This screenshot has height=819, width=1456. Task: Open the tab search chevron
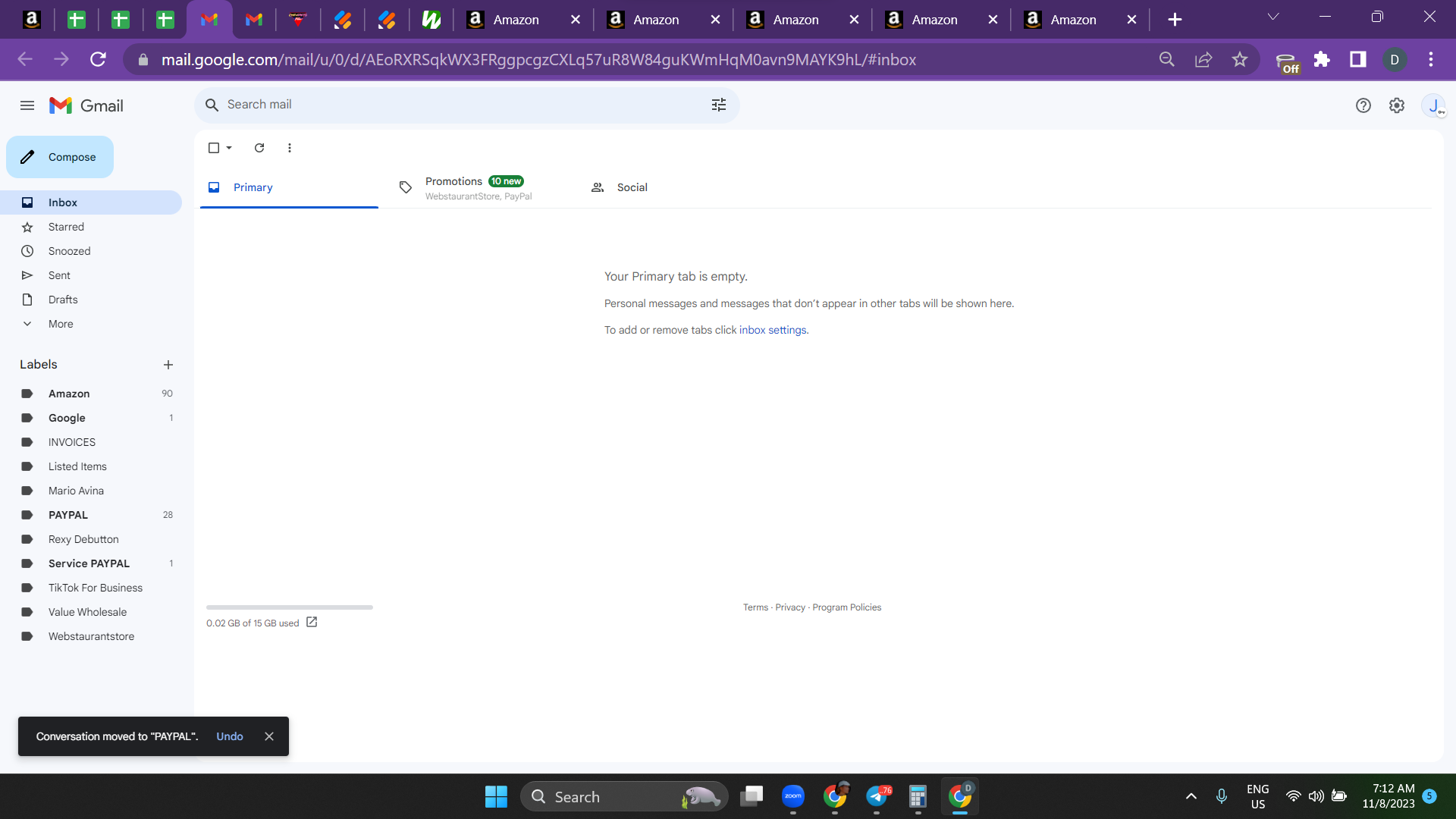pos(1273,17)
